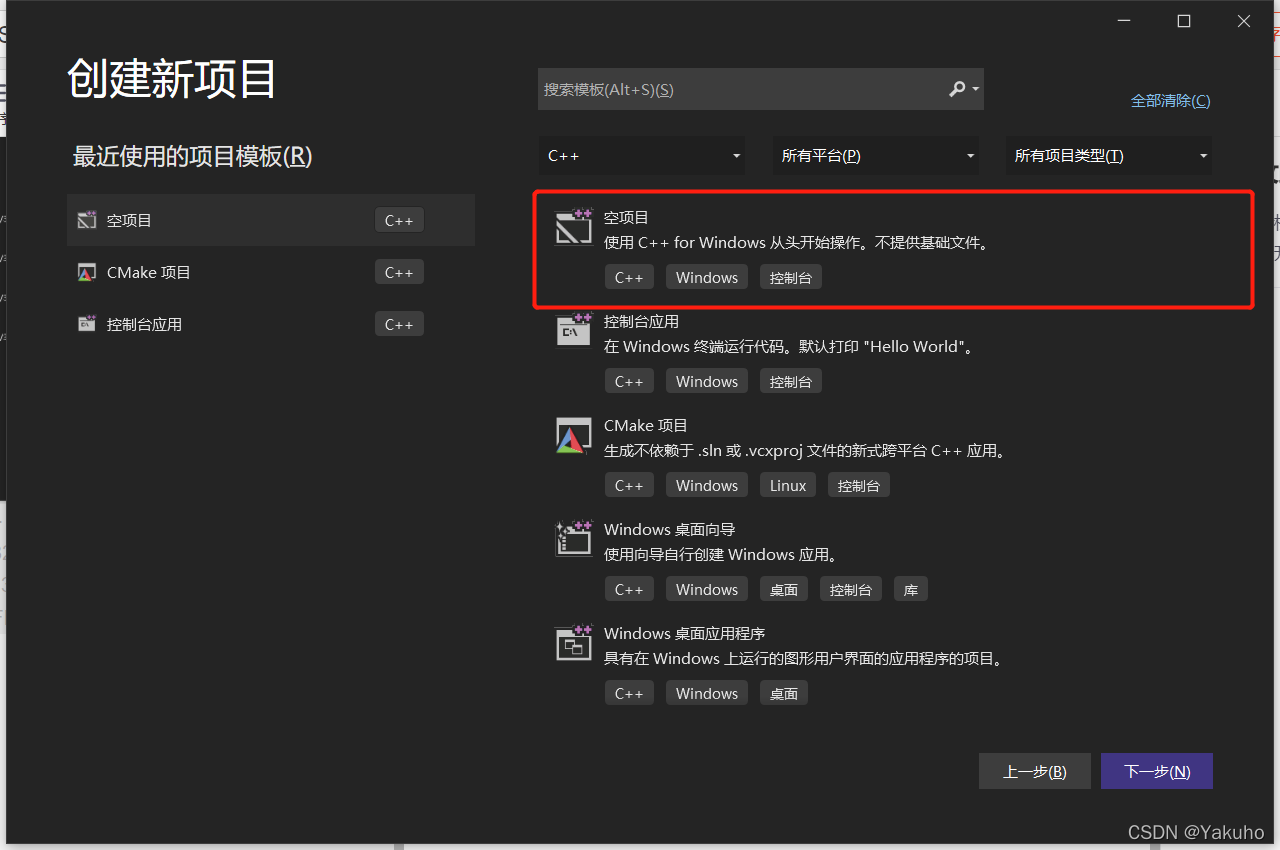Click the 空项目 icon in recent templates
The width and height of the screenshot is (1280, 850).
[87, 219]
